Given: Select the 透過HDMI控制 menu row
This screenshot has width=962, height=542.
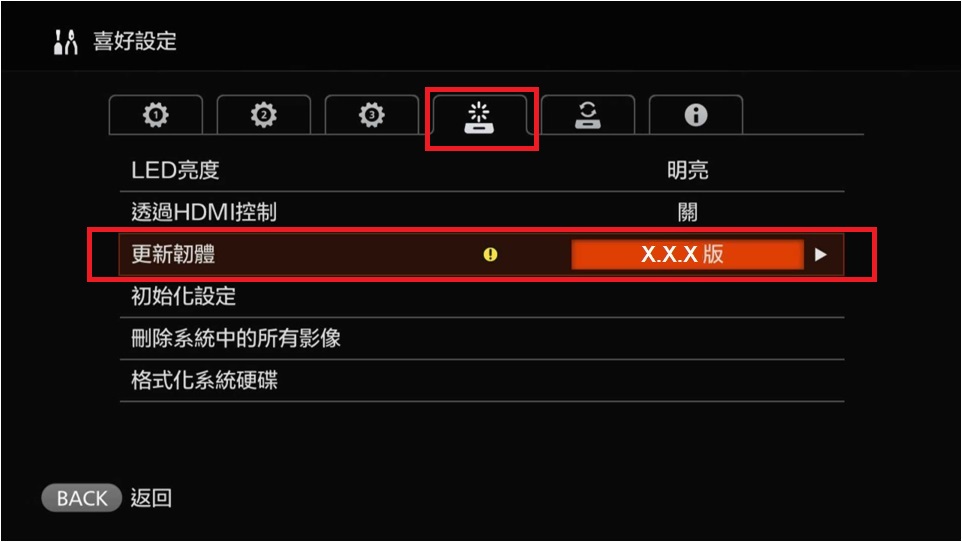Looking at the screenshot, I should pos(482,212).
